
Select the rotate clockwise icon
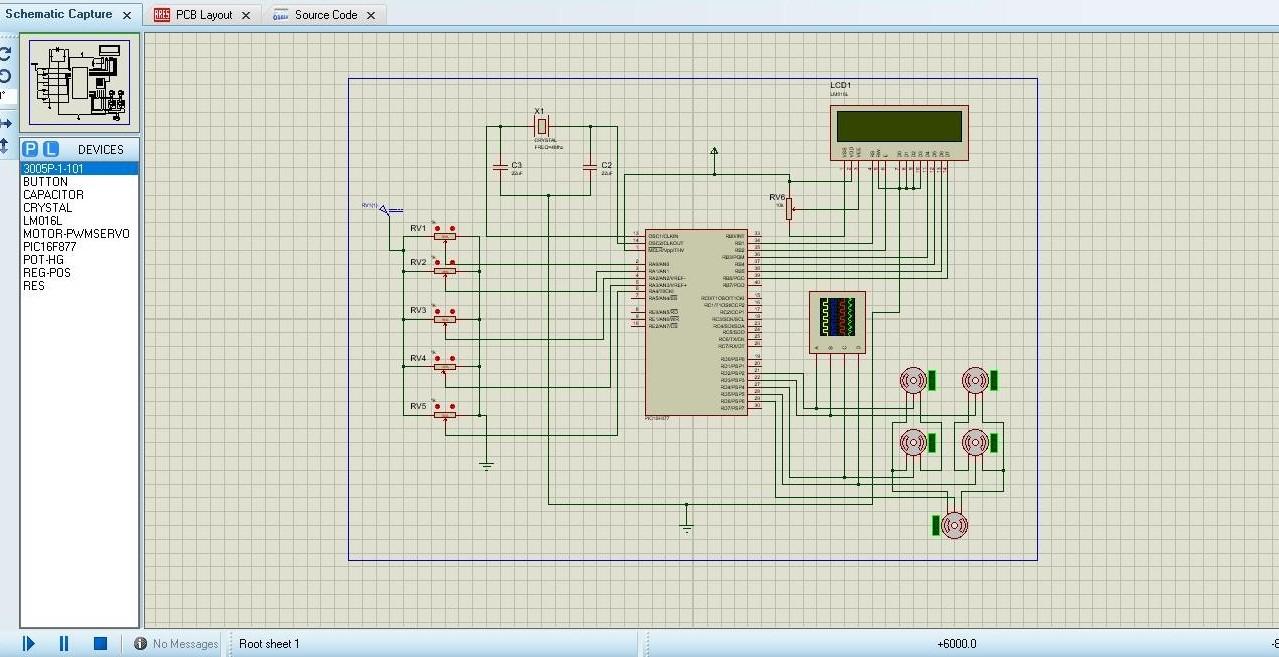coord(6,55)
